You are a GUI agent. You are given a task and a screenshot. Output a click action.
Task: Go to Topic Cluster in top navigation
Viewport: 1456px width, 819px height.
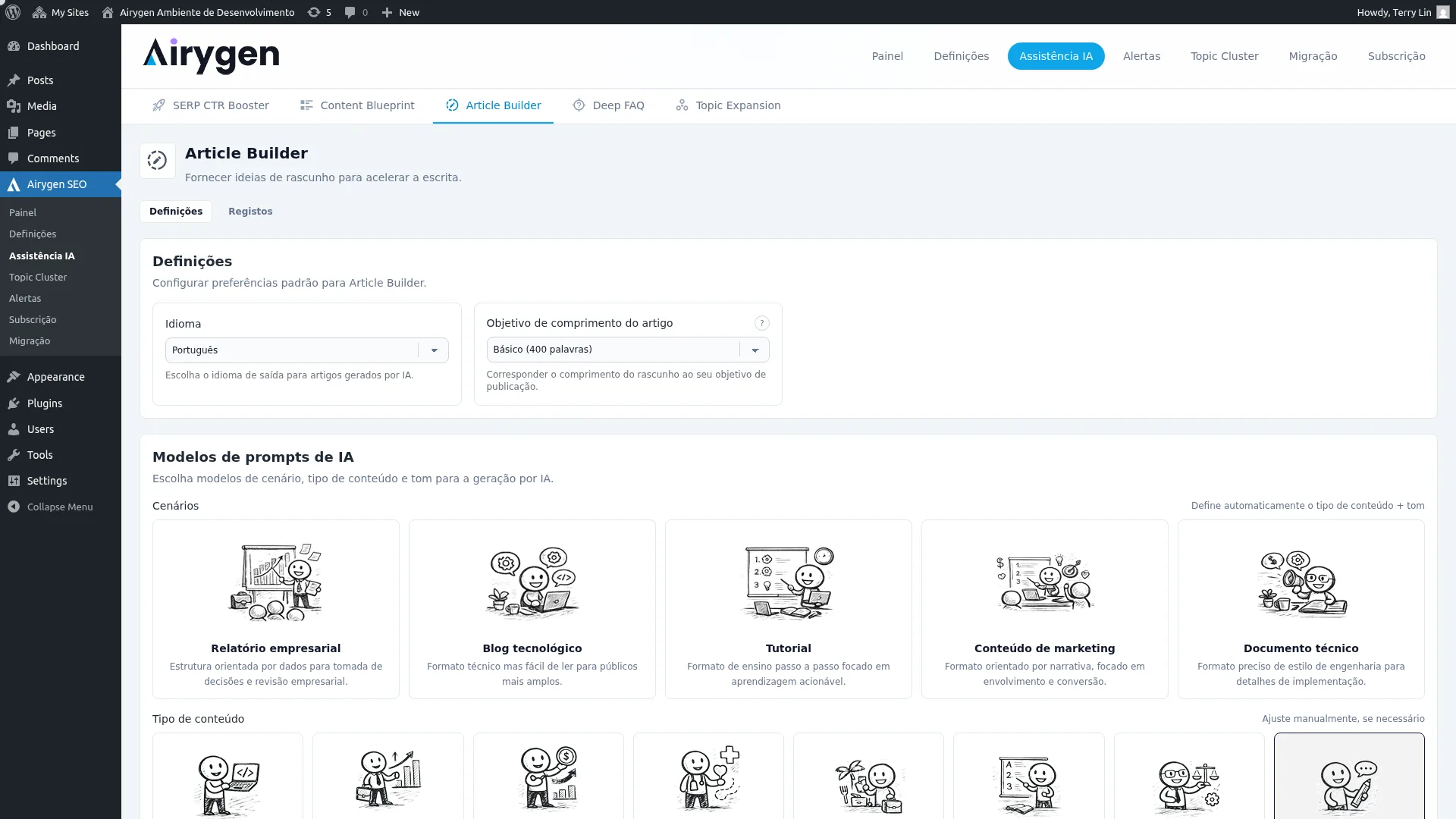tap(1224, 56)
